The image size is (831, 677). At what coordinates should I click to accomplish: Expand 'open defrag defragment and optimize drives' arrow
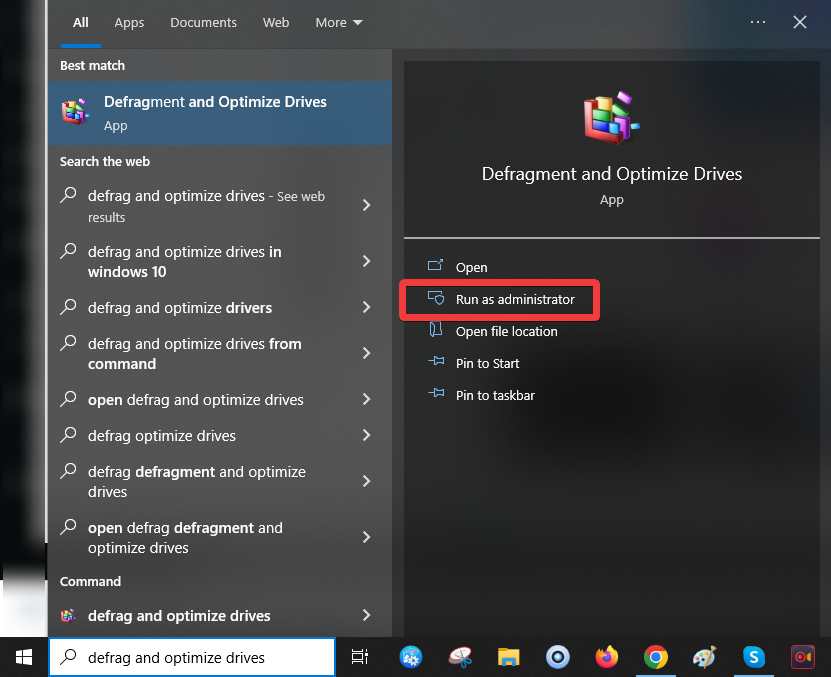pos(366,537)
